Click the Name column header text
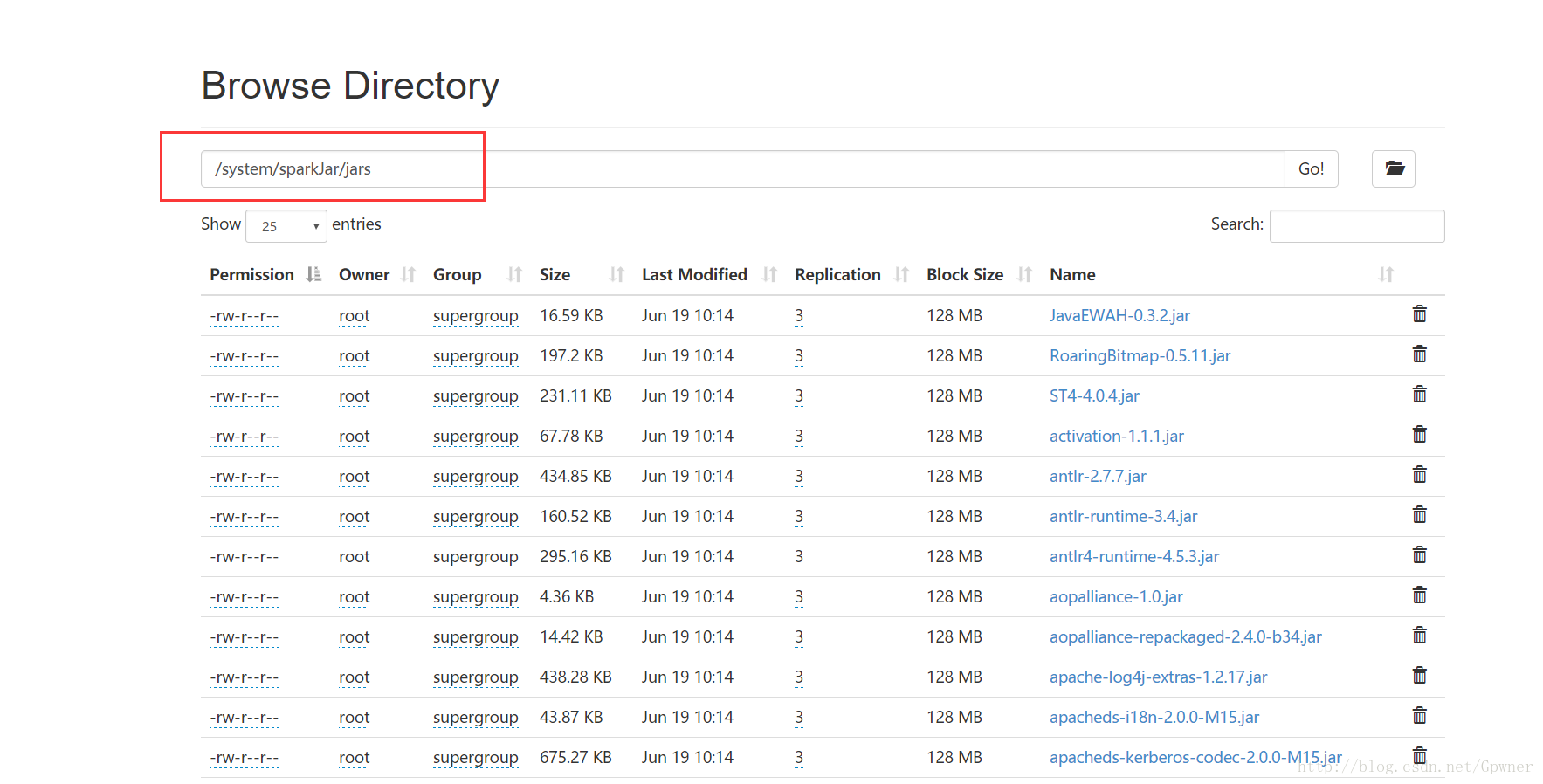 coord(1072,274)
